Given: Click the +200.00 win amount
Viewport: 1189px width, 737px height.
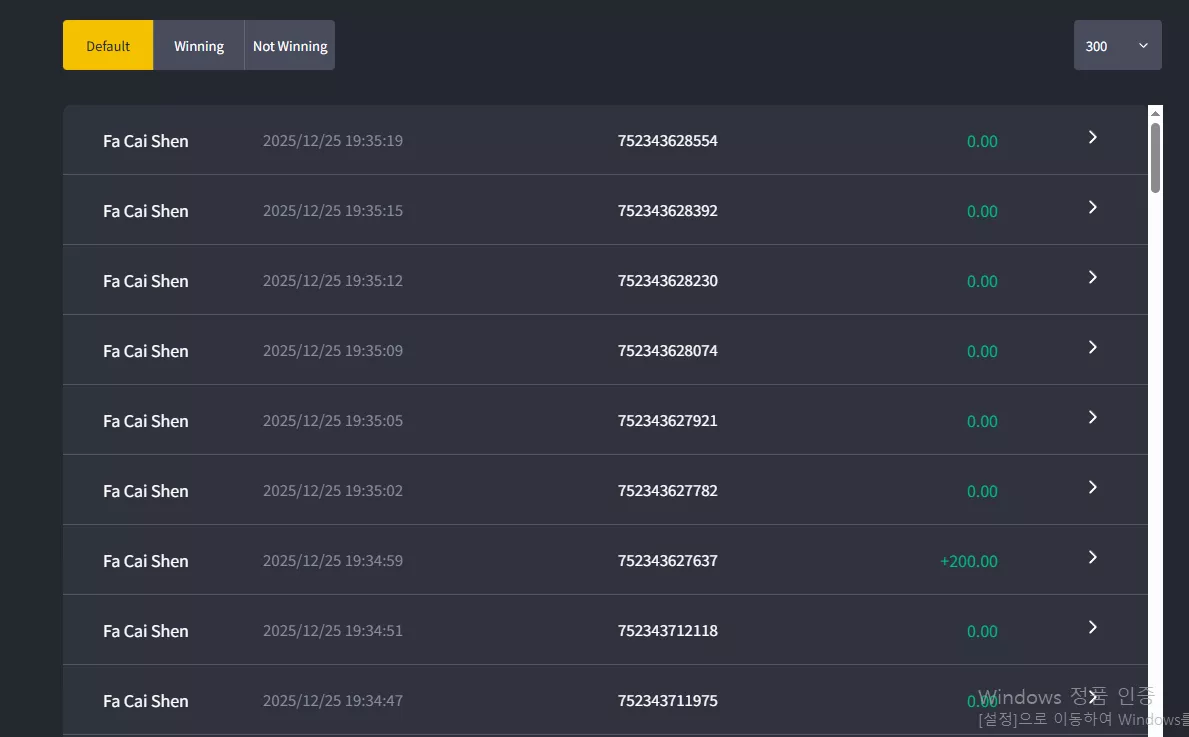Looking at the screenshot, I should coord(968,561).
